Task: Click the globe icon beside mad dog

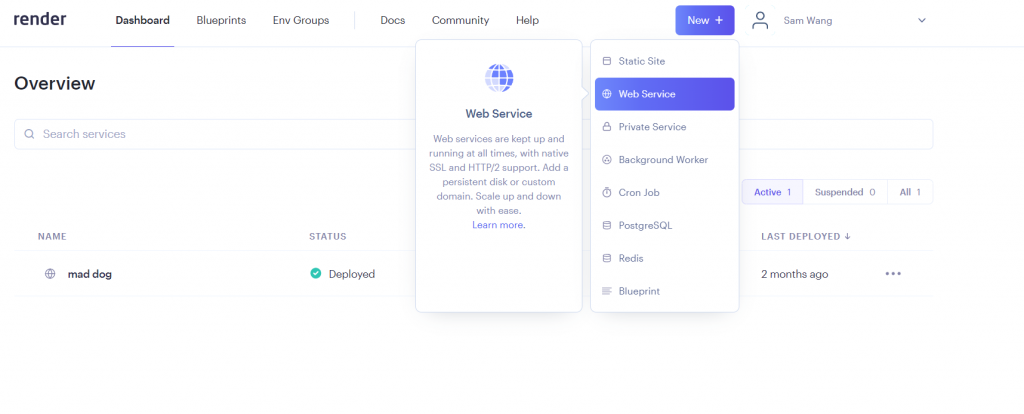Action: tap(50, 274)
